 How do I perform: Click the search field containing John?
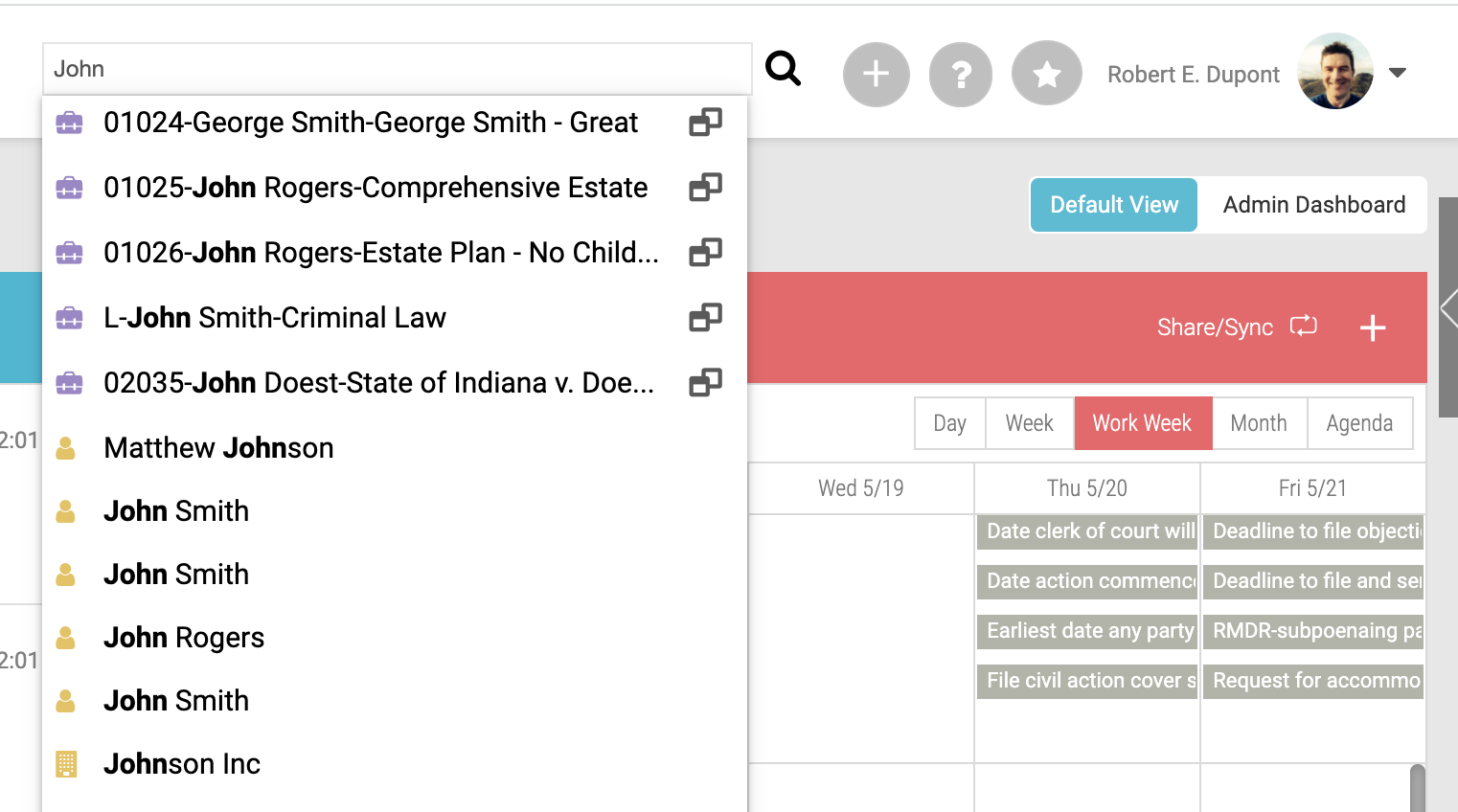coord(398,69)
